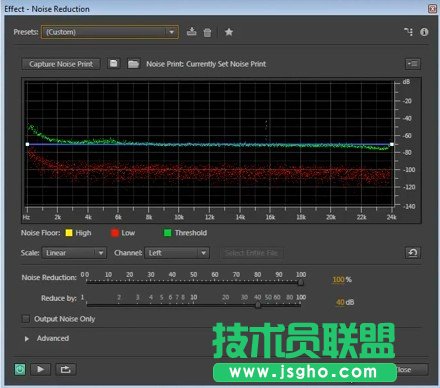The image size is (440, 388).
Task: Select the right control point on graph
Action: (x=392, y=144)
